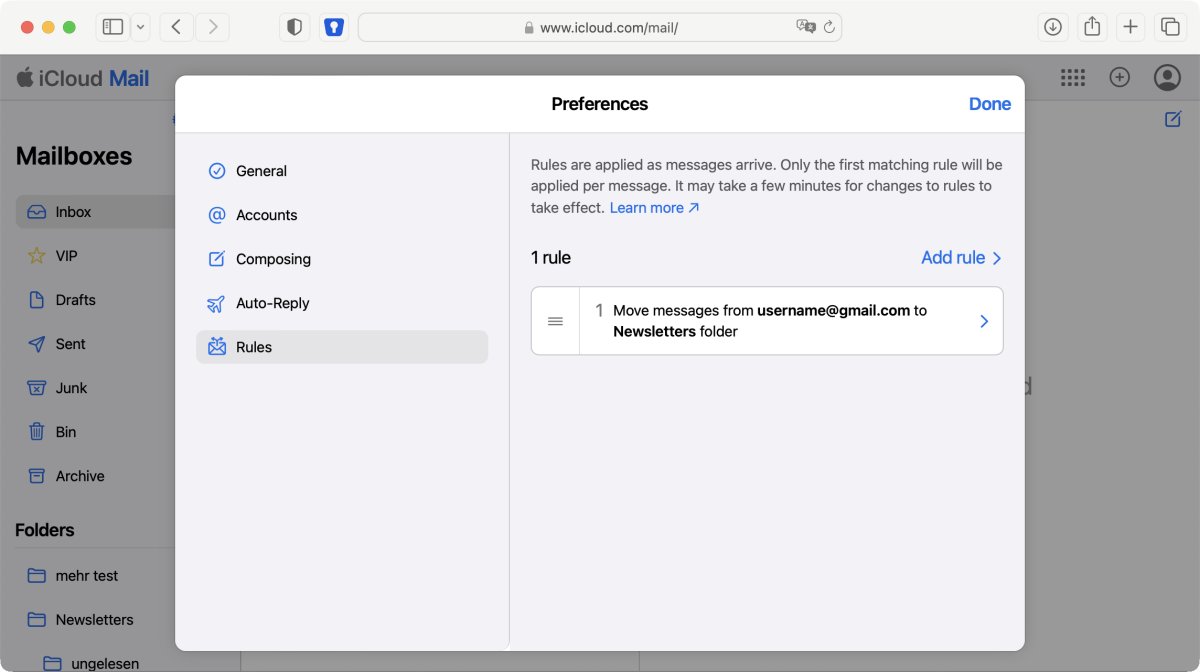
Task: Follow the Learn more link
Action: pyautogui.click(x=654, y=208)
